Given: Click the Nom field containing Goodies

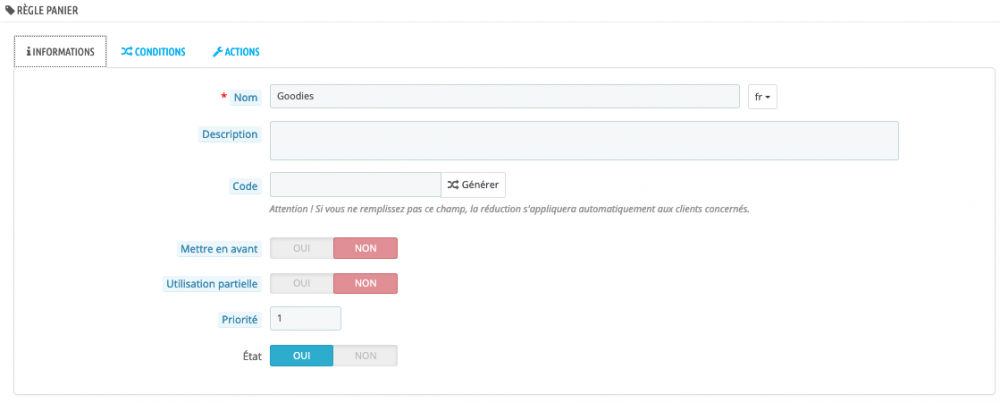Looking at the screenshot, I should pos(504,97).
